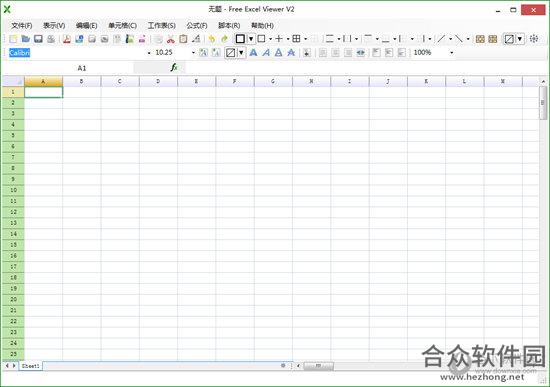Screen dimensions: 550x387
Task: Open the font color dropdown arrow
Action: pos(241,53)
